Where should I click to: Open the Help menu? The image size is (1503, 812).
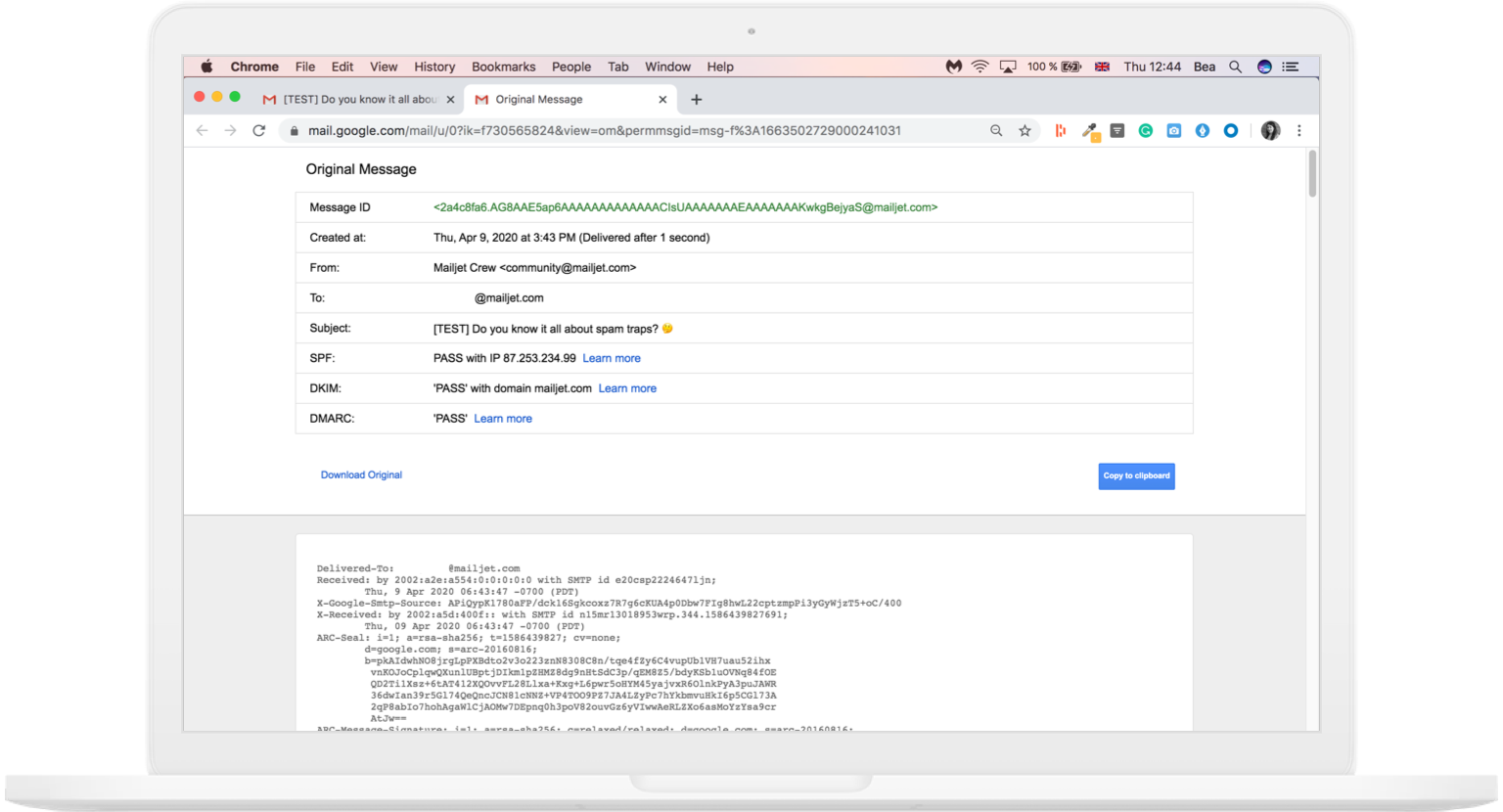pyautogui.click(x=720, y=67)
